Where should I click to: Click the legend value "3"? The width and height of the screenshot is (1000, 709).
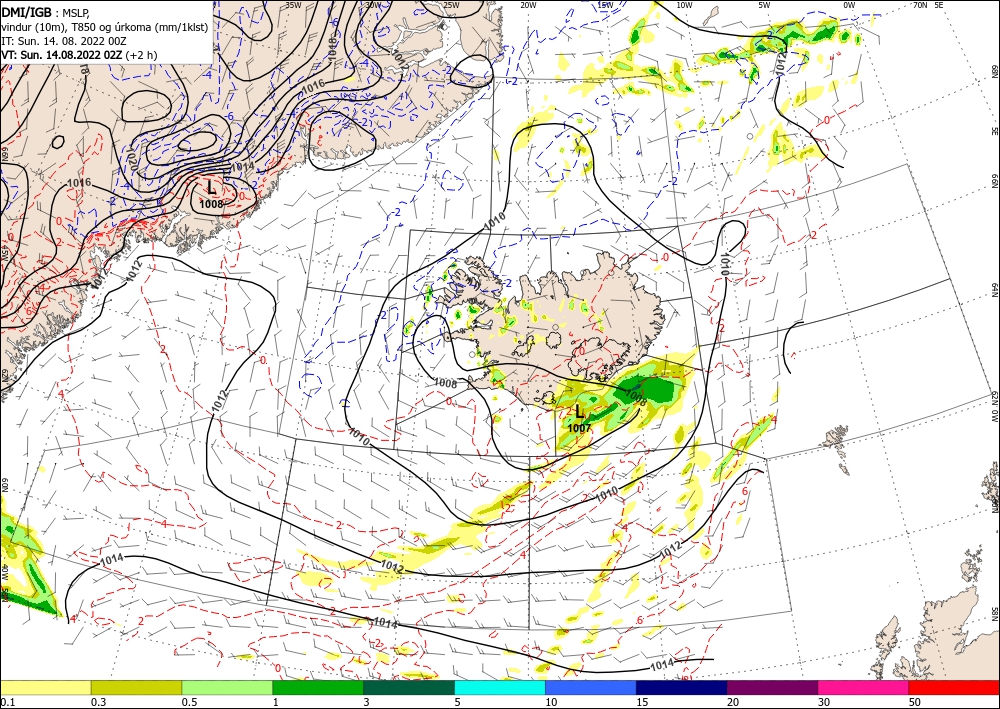[x=367, y=702]
